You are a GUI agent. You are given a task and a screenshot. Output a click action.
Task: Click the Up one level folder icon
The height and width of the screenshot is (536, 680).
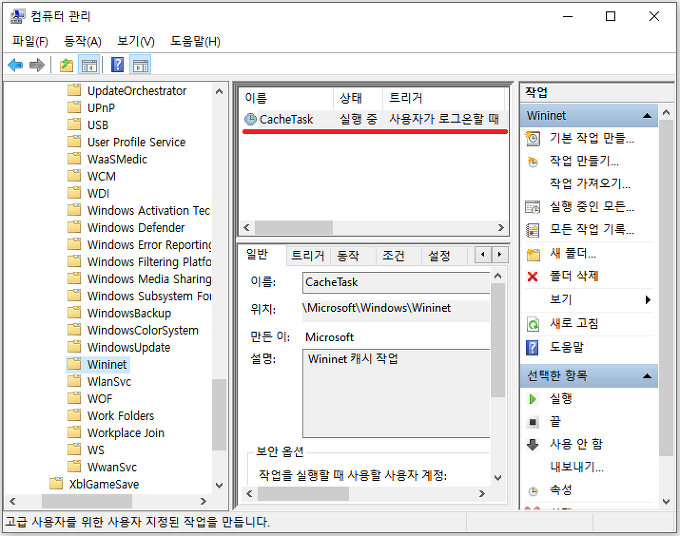pos(66,65)
